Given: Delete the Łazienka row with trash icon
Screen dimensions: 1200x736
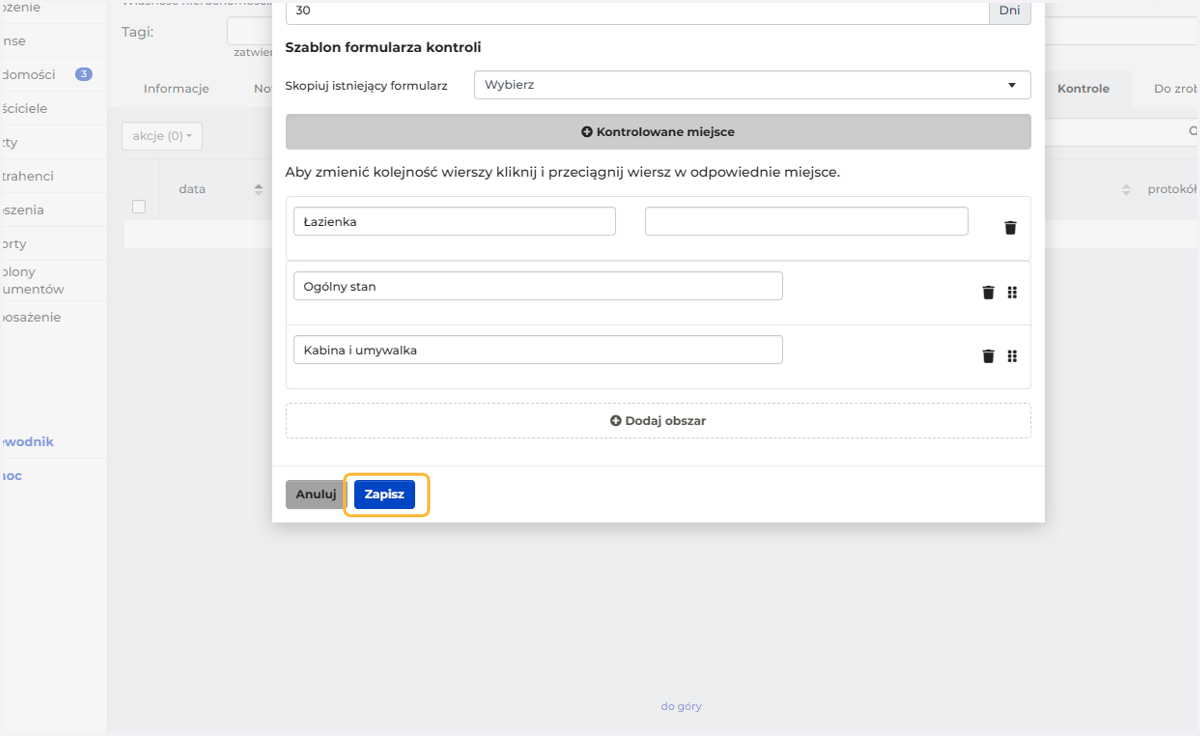Looking at the screenshot, I should [1010, 228].
